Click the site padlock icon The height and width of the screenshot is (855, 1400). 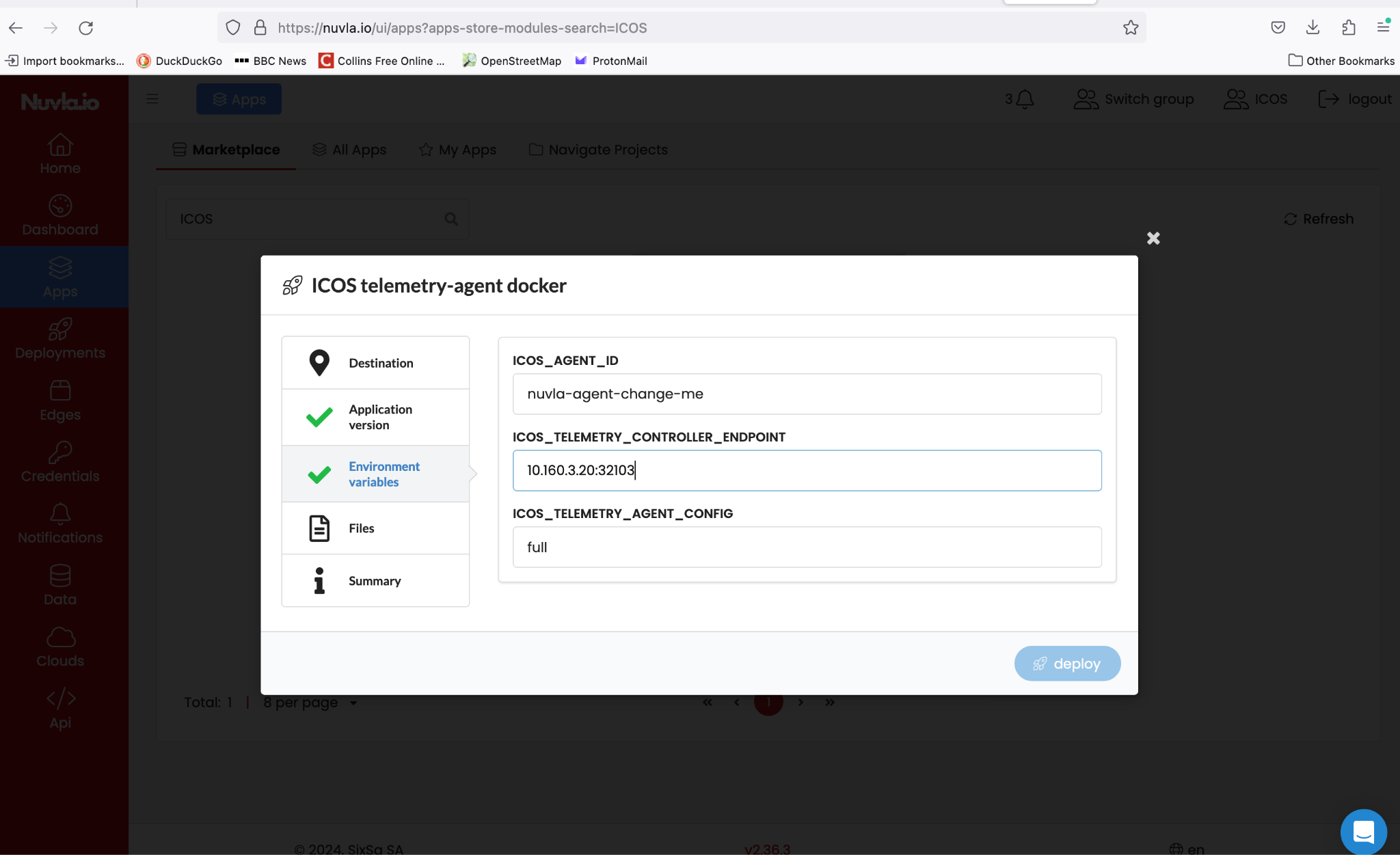tap(260, 28)
